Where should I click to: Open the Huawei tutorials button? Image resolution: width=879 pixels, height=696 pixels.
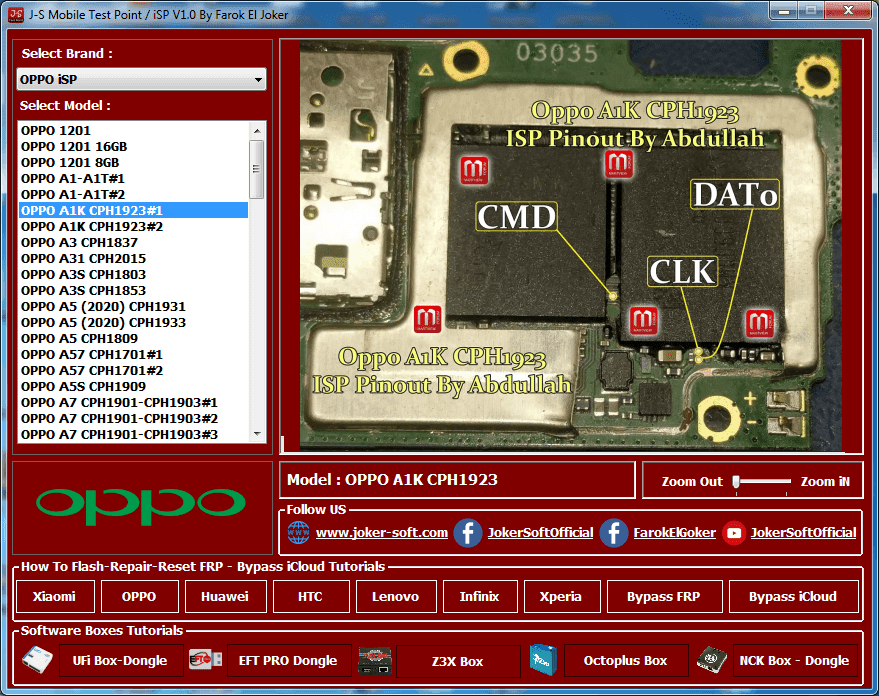coord(225,596)
